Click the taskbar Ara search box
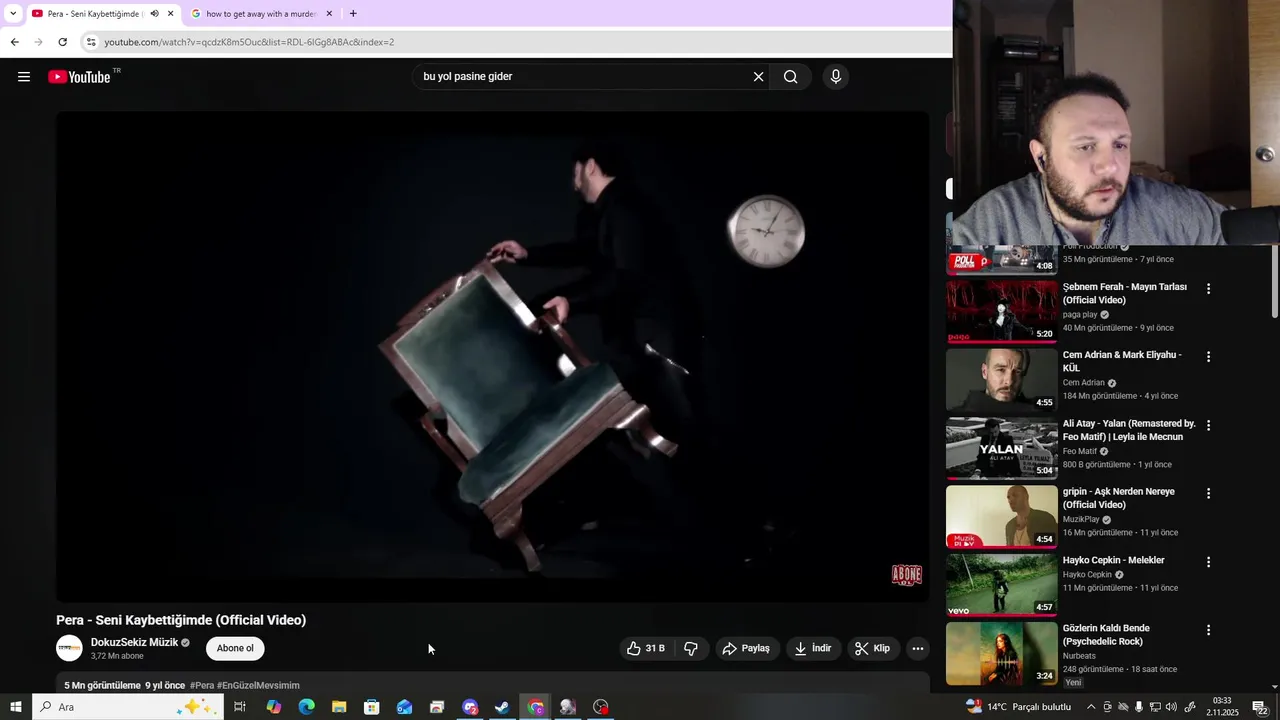Viewport: 1280px width, 720px height. click(127, 707)
